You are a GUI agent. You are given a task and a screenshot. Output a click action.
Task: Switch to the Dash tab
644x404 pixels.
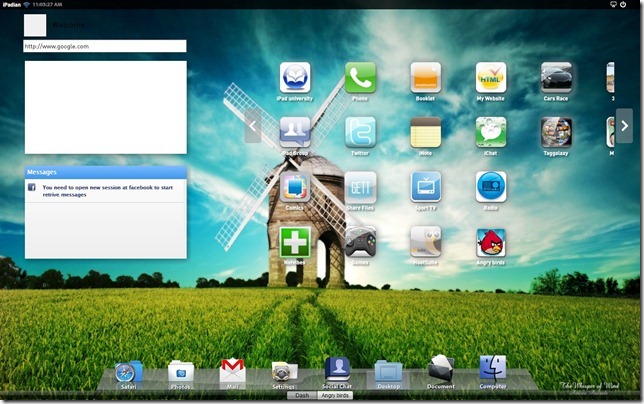(302, 395)
